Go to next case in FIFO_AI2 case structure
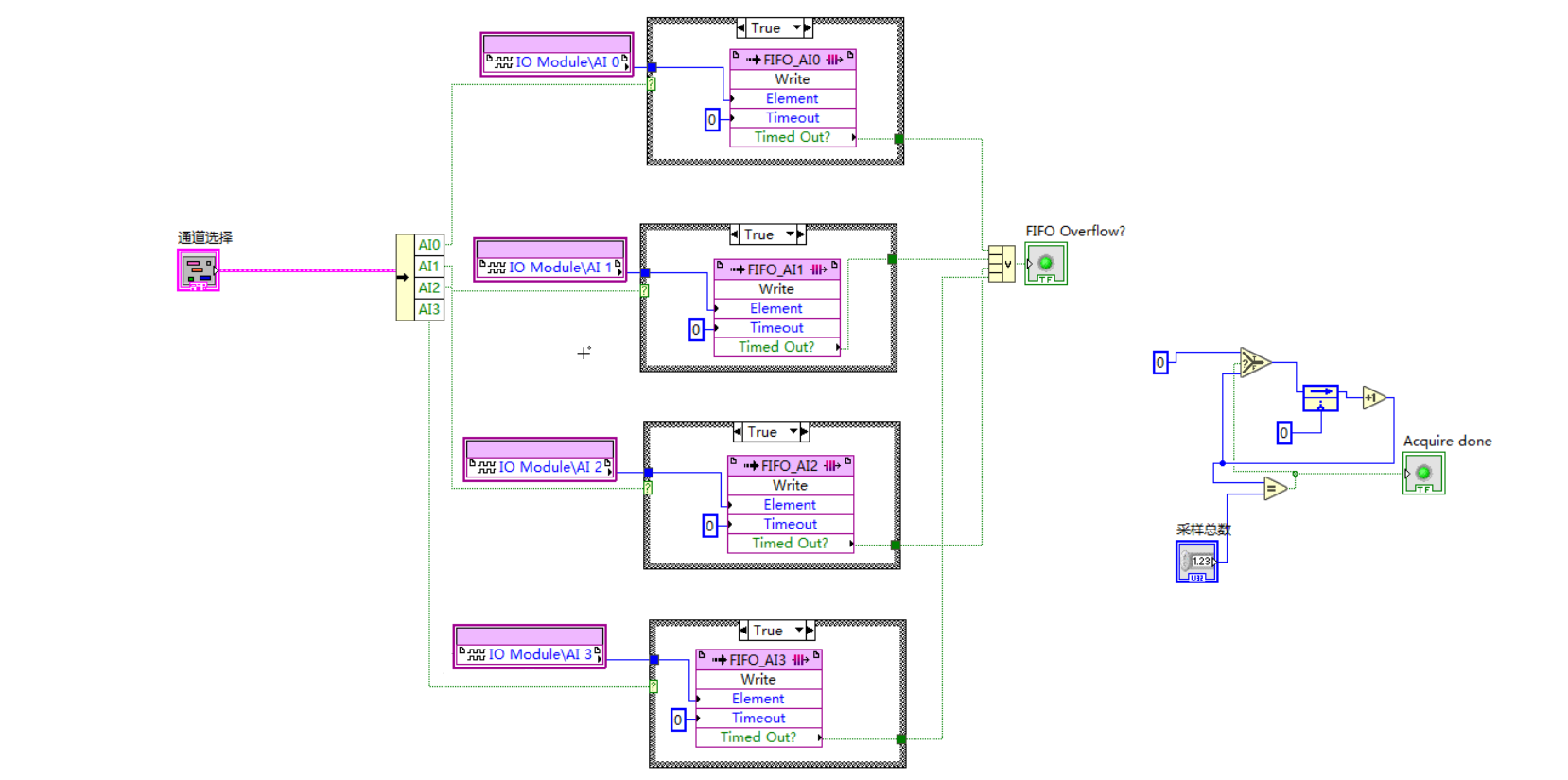 [804, 432]
